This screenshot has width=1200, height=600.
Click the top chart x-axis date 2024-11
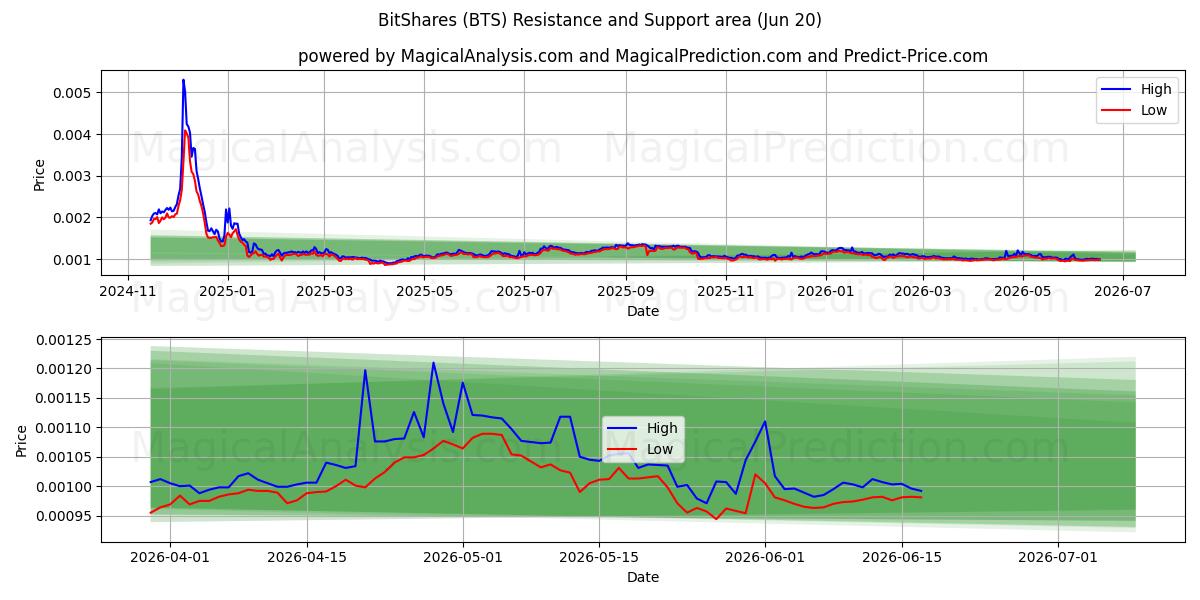click(128, 291)
